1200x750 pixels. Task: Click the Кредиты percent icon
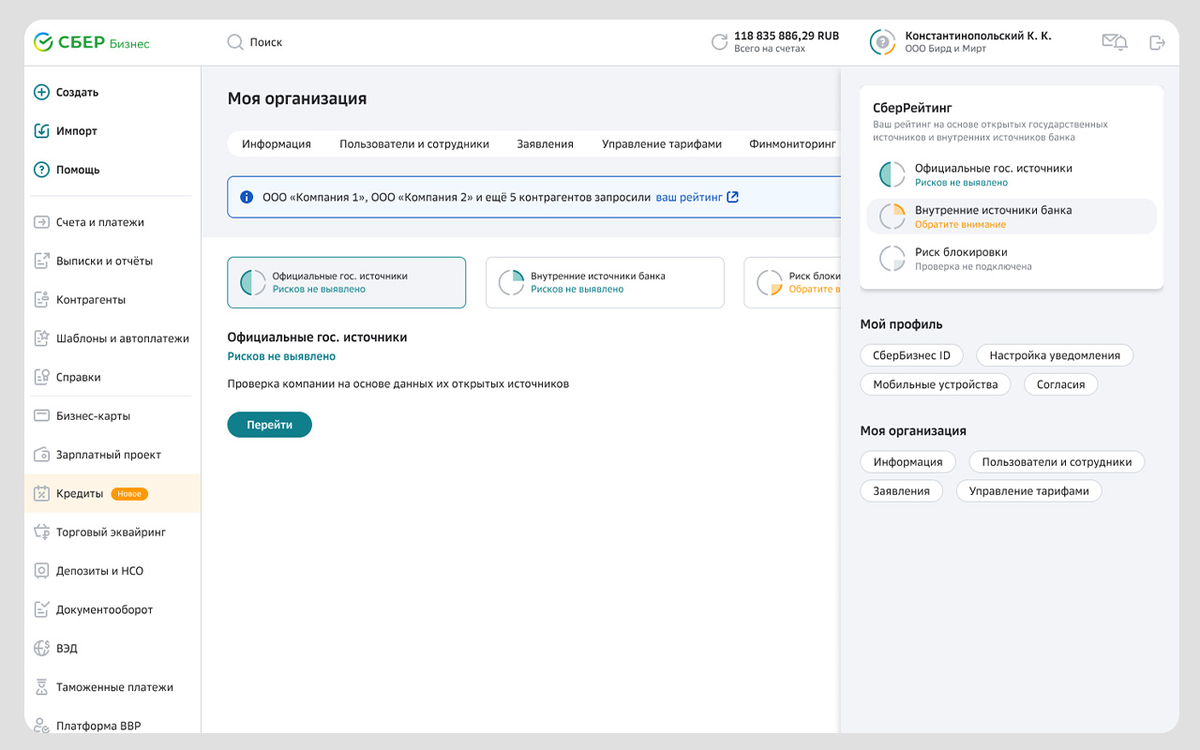[x=41, y=493]
